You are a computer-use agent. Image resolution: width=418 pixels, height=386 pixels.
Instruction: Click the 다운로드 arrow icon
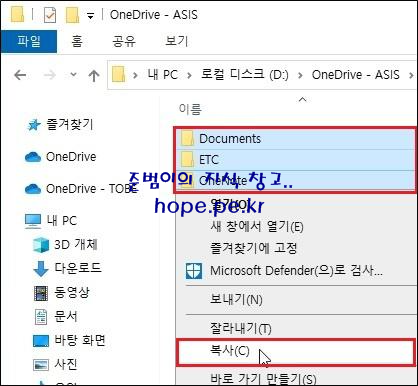coord(41,269)
